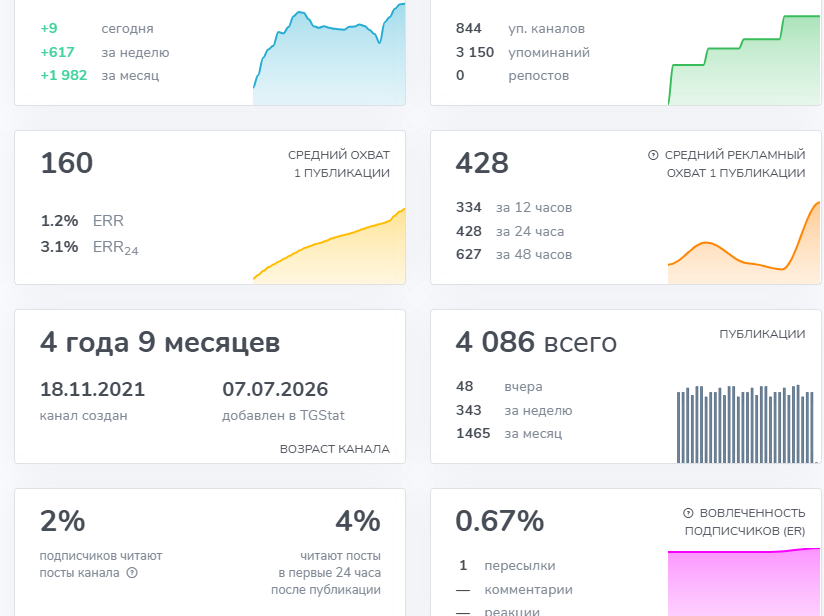Click '2%' subscribers reading value
The width and height of the screenshot is (824, 616).
pos(63,521)
